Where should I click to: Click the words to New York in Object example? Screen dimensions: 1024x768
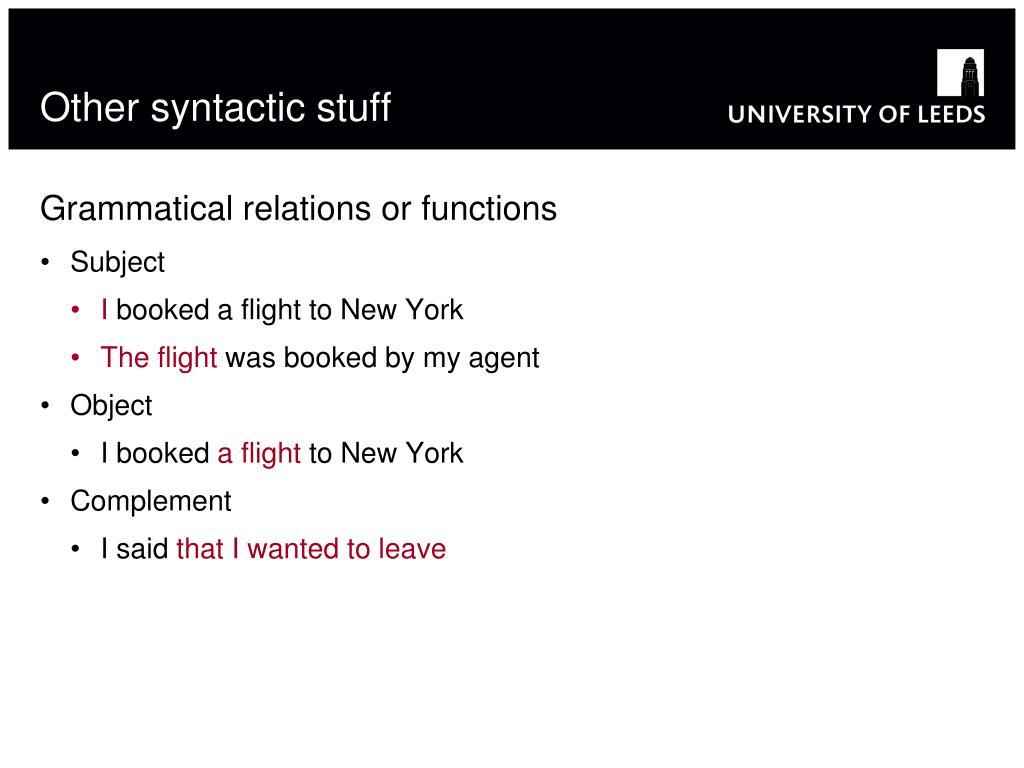click(x=386, y=453)
